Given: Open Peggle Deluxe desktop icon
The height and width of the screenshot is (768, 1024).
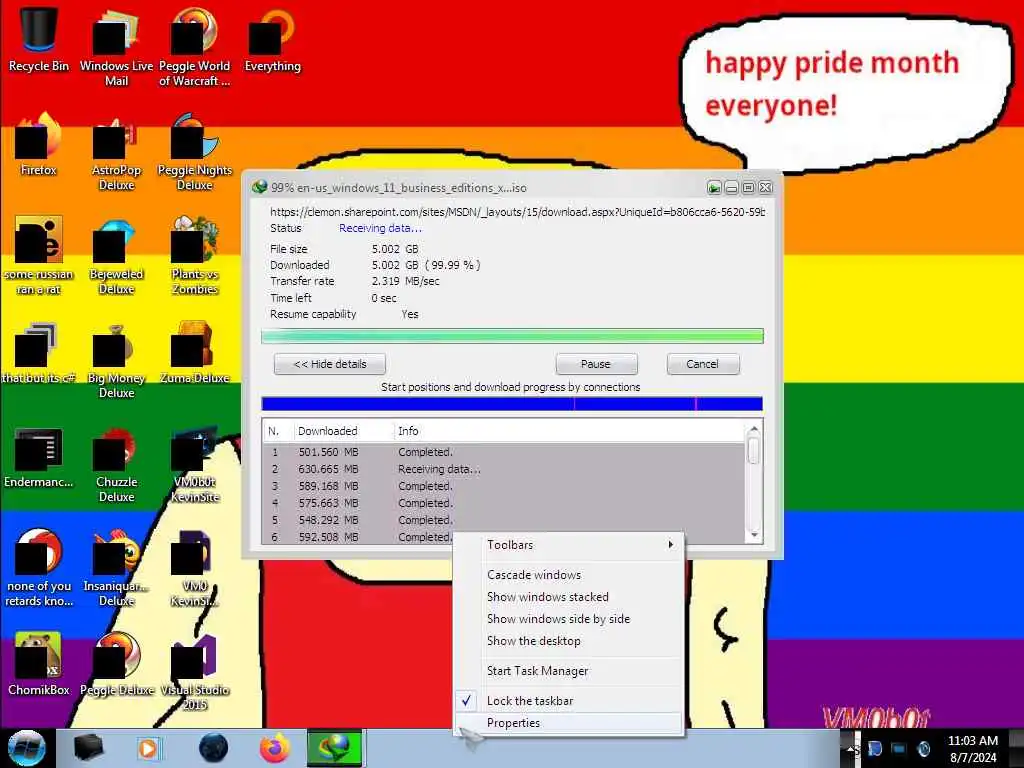Looking at the screenshot, I should [x=116, y=664].
